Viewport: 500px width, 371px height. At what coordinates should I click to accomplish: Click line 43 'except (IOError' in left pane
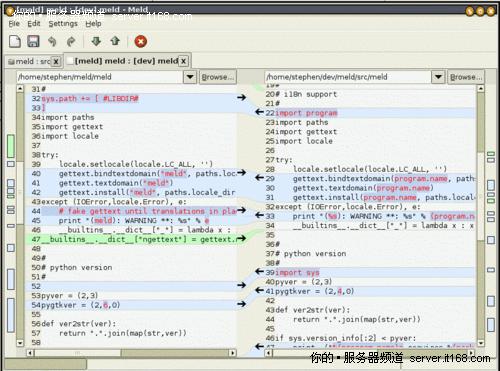click(114, 202)
